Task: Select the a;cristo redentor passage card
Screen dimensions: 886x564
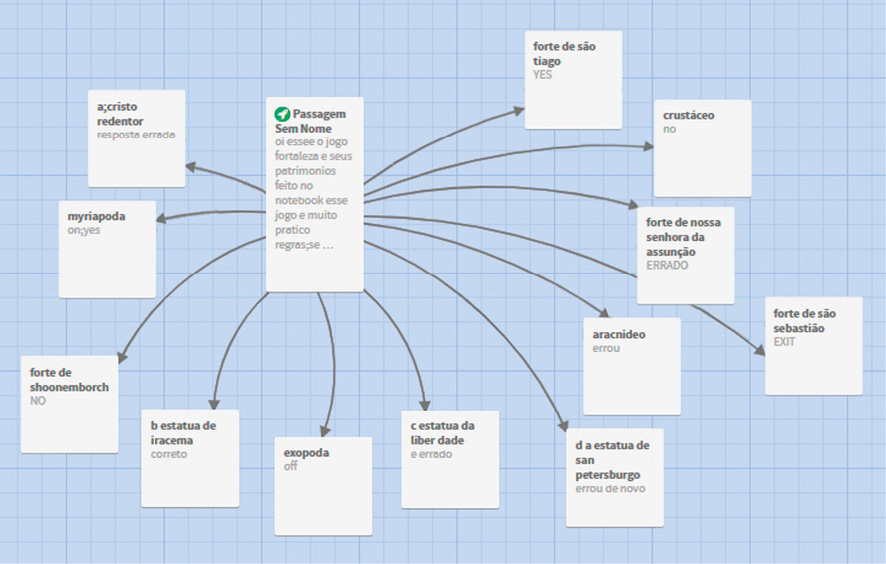Action: [136, 138]
